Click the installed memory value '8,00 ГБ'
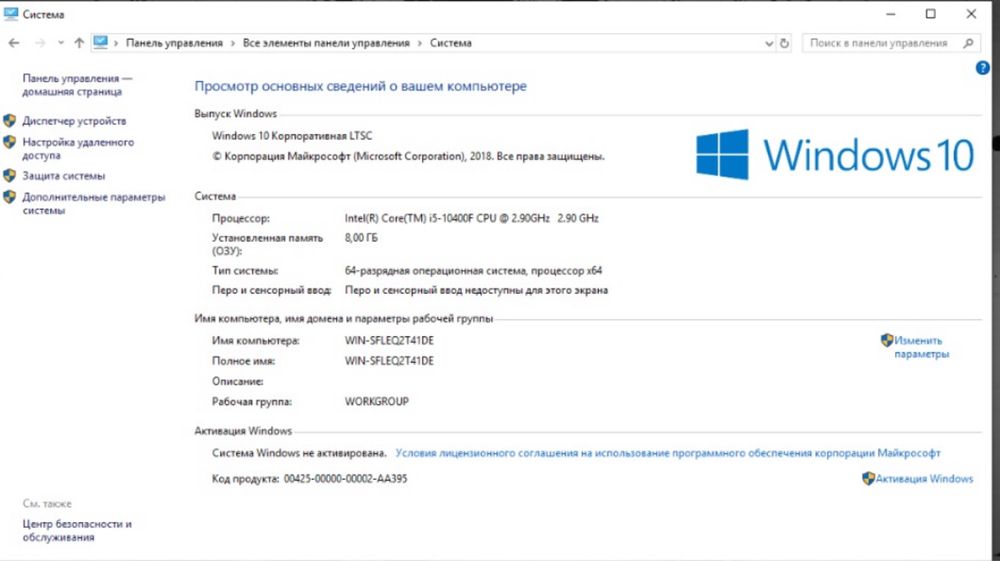Screen dimensions: 1000x561 361,238
